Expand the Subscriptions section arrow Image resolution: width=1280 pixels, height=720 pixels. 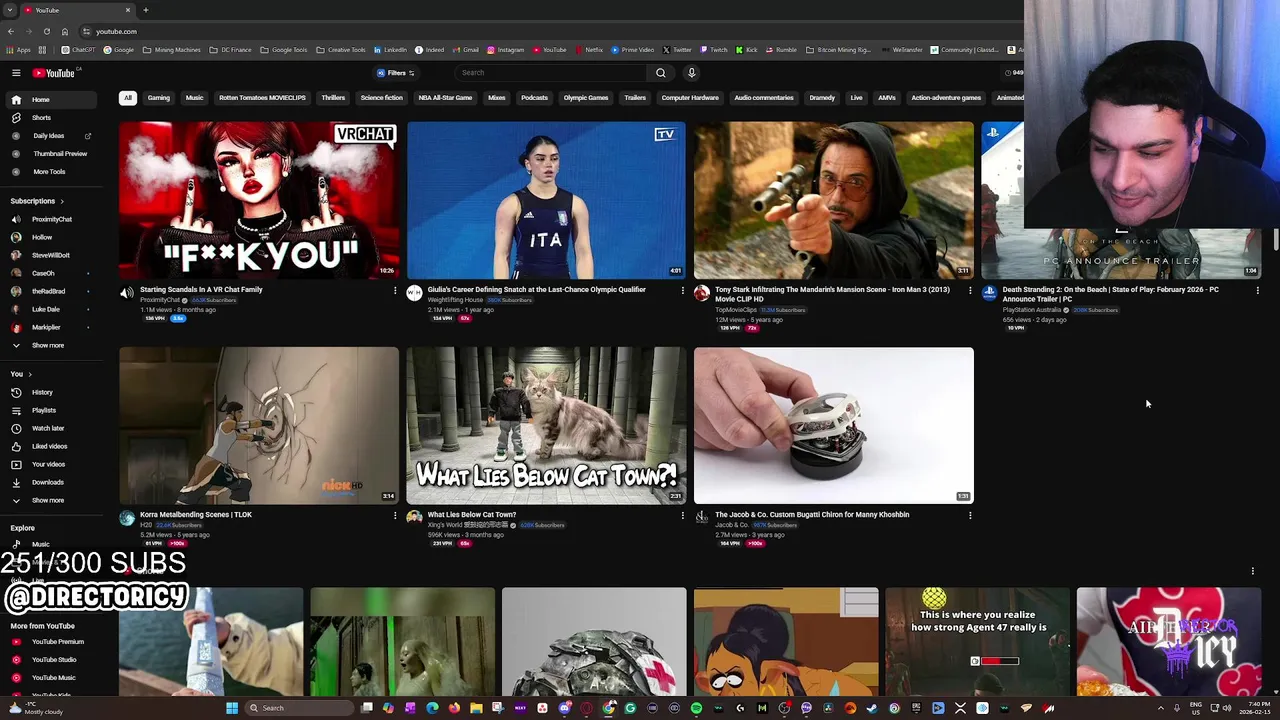click(61, 201)
